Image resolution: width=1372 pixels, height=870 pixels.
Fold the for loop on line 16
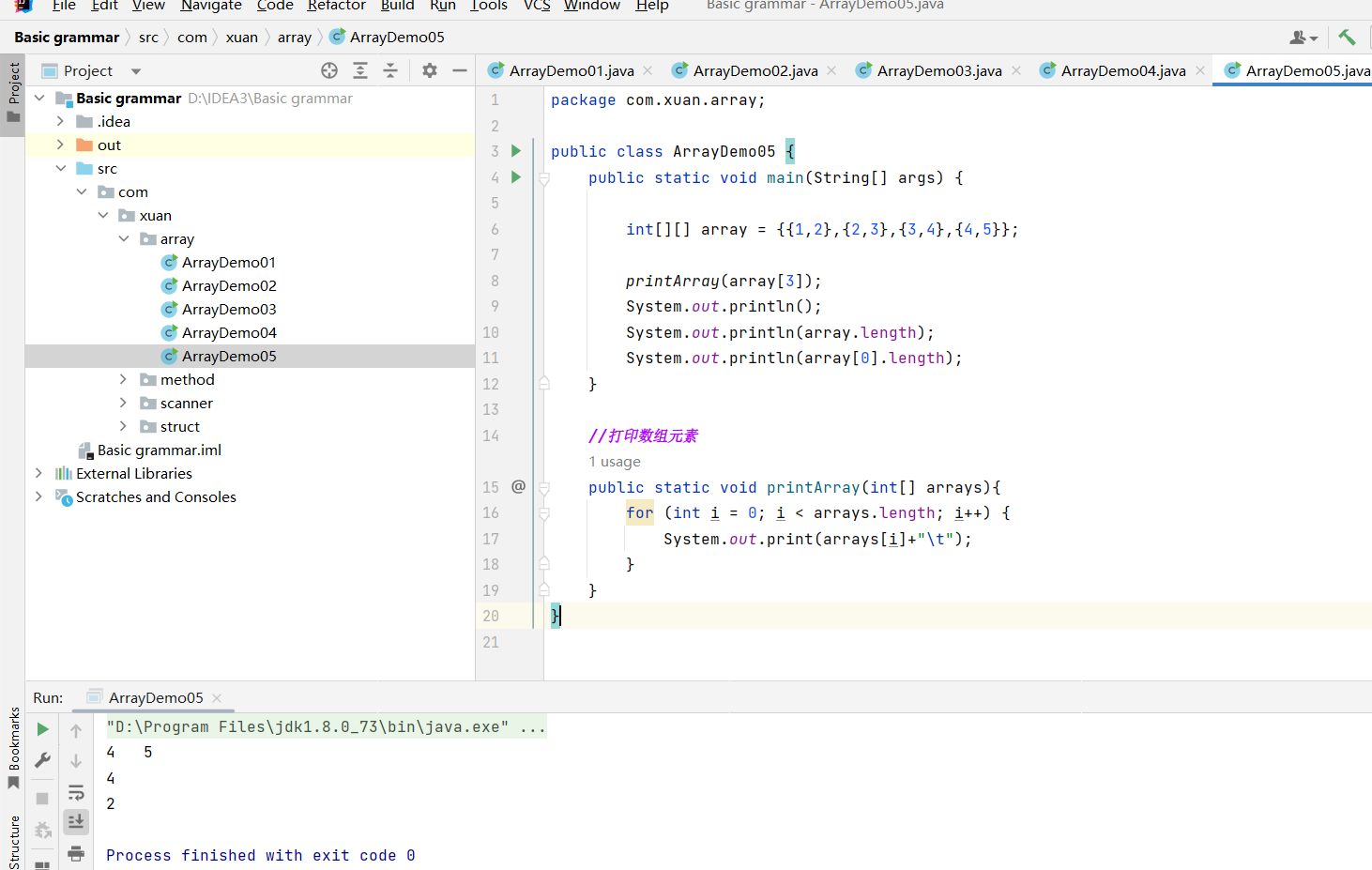click(x=543, y=512)
